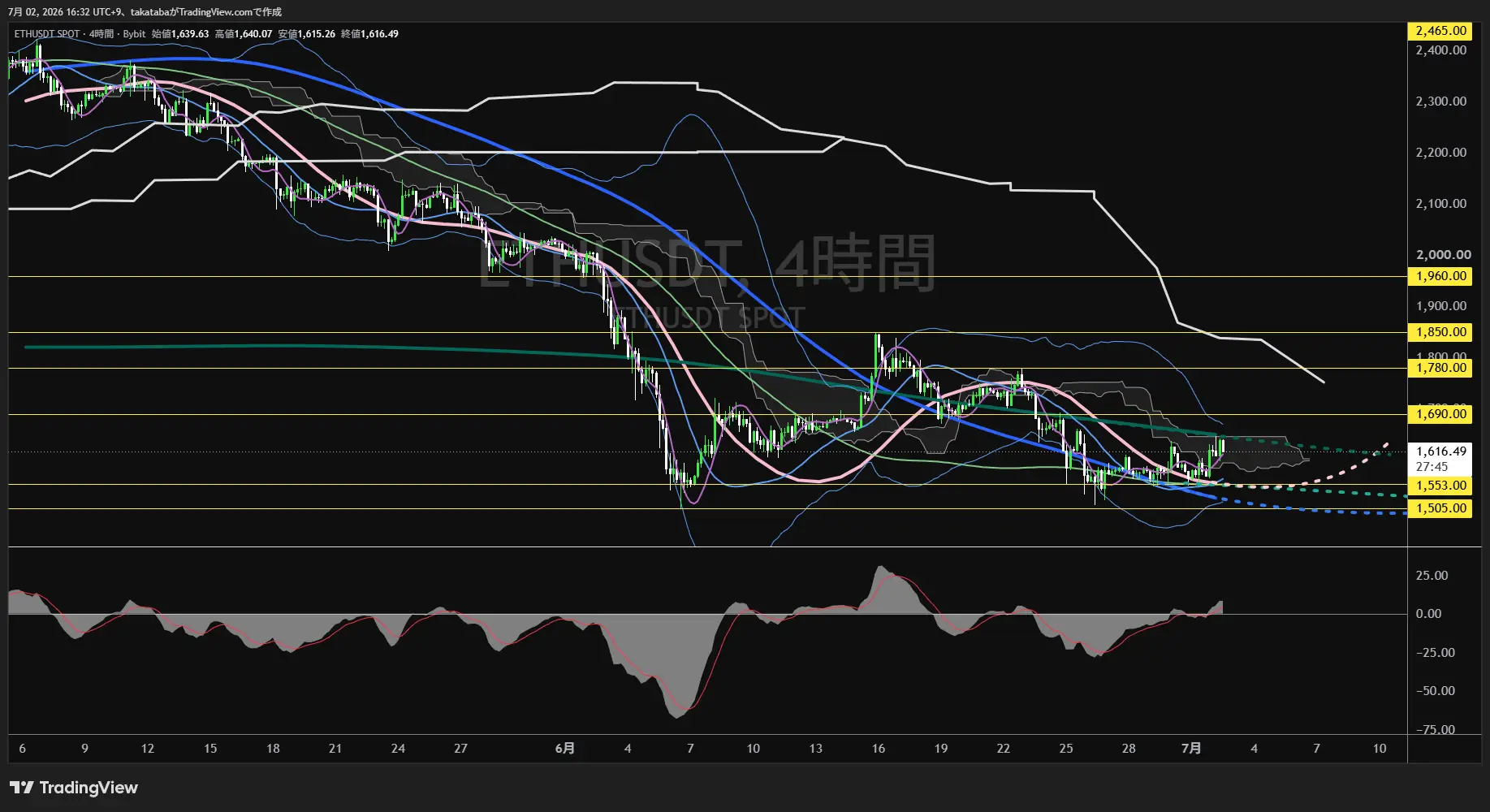Select the 1,850.00 yellow line price label
This screenshot has width=1490, height=812.
[1440, 332]
